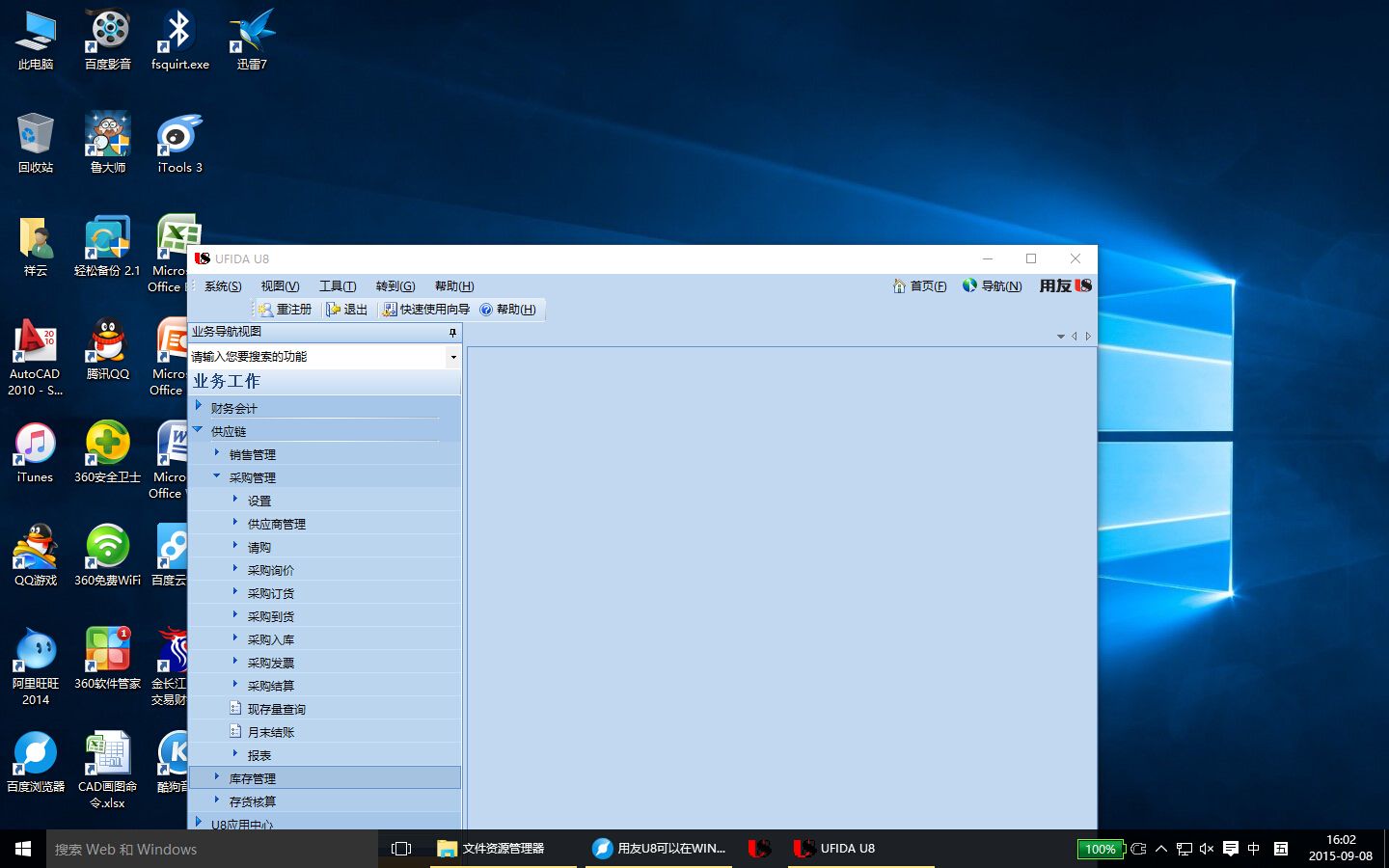Click the 帮助 help icon in toolbar
This screenshot has width=1389, height=868.
(x=486, y=310)
